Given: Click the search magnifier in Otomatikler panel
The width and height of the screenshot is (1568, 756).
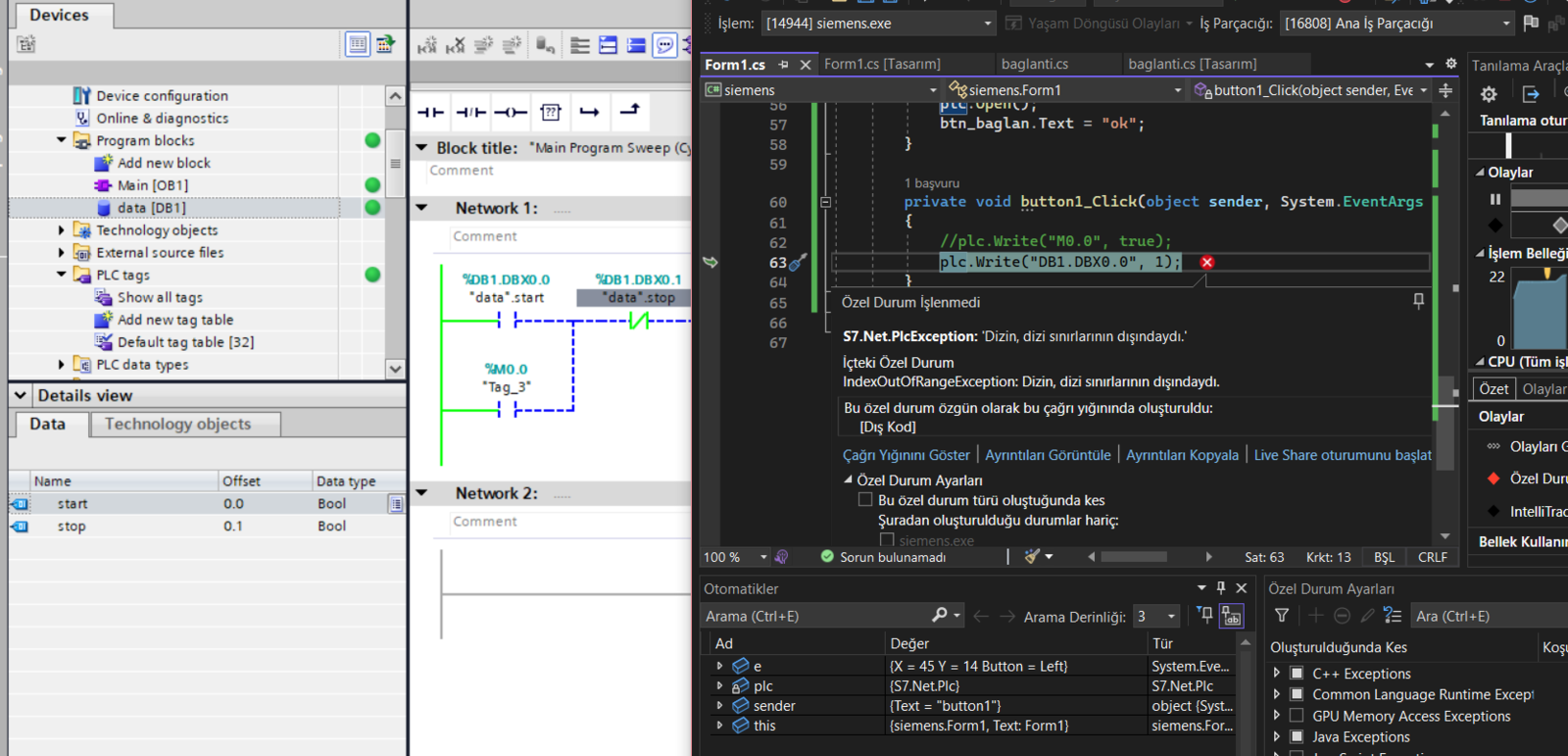Looking at the screenshot, I should 940,615.
